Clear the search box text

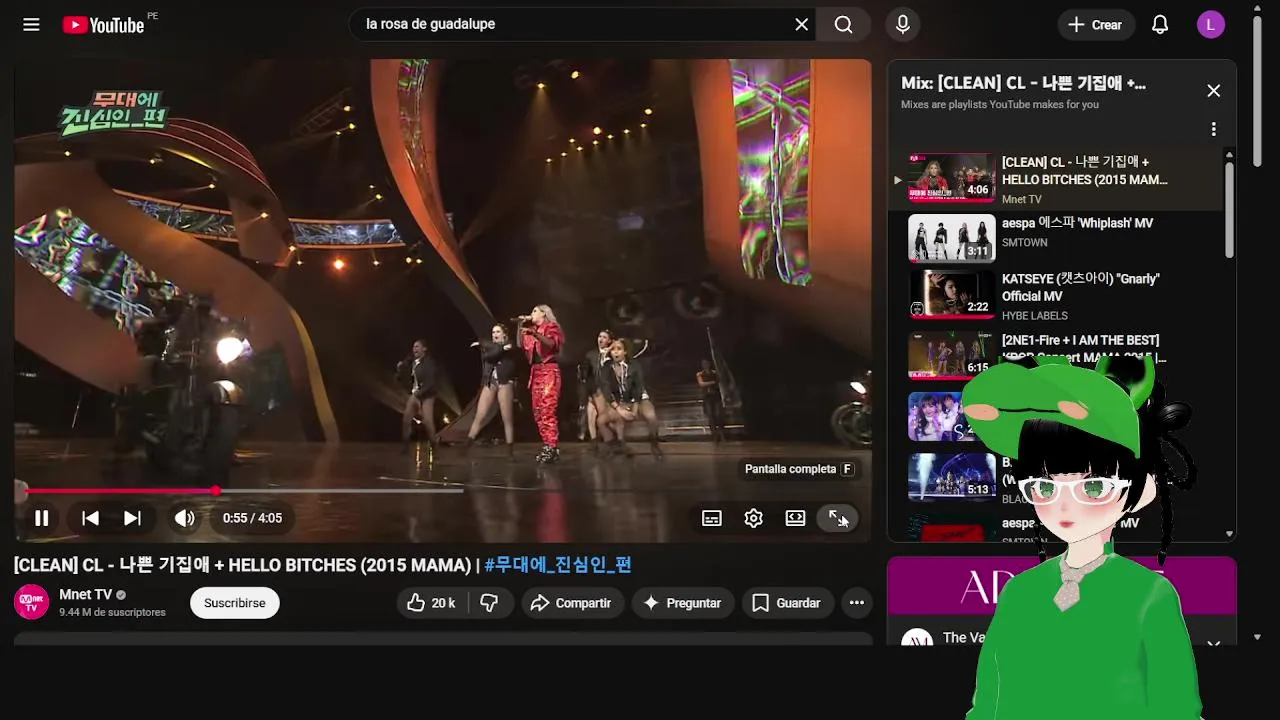(801, 25)
